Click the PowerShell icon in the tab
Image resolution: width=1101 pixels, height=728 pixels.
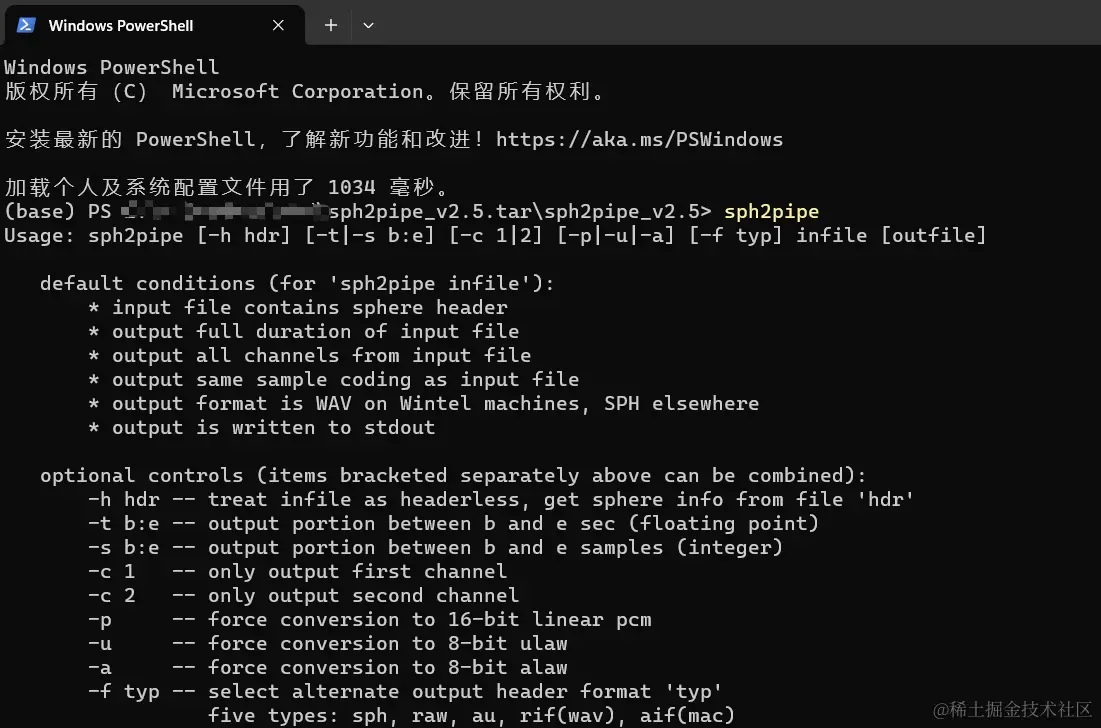[x=27, y=25]
